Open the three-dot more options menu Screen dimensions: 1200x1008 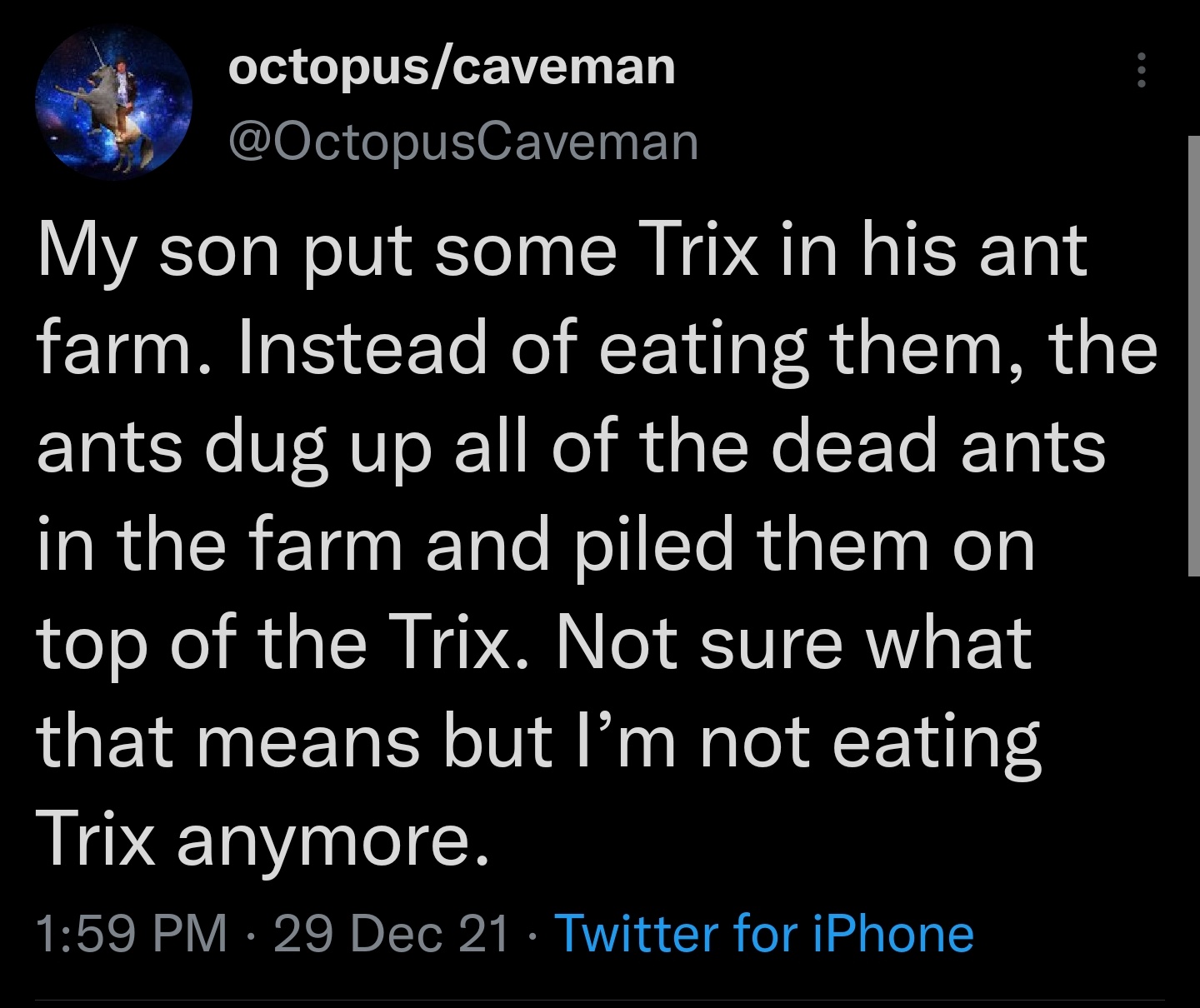pyautogui.click(x=1142, y=70)
